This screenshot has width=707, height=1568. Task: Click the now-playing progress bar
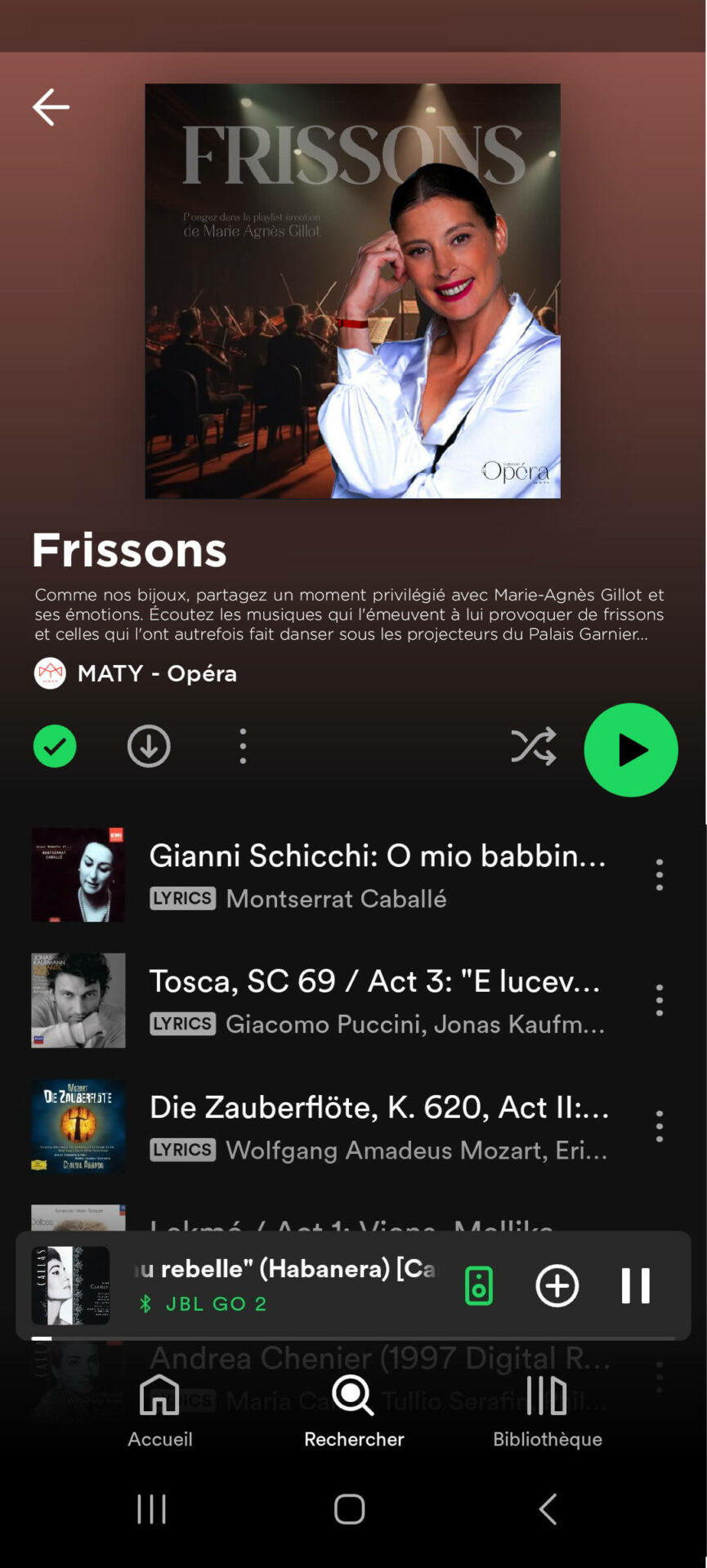coord(353,1338)
